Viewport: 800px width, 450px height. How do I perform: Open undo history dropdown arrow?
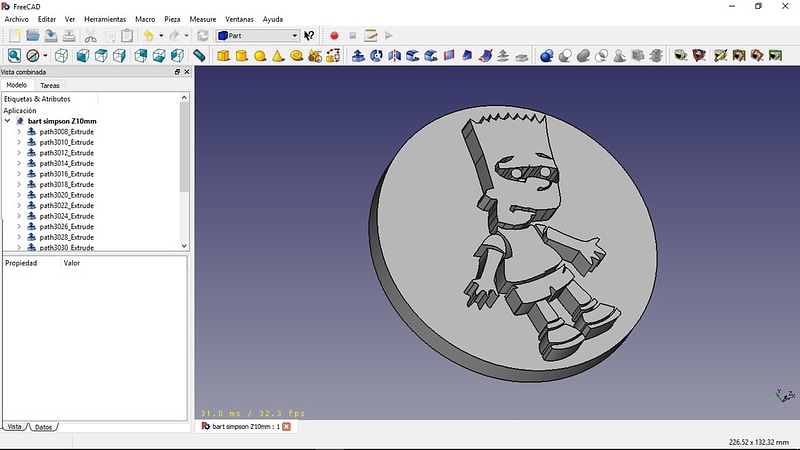pos(161,36)
